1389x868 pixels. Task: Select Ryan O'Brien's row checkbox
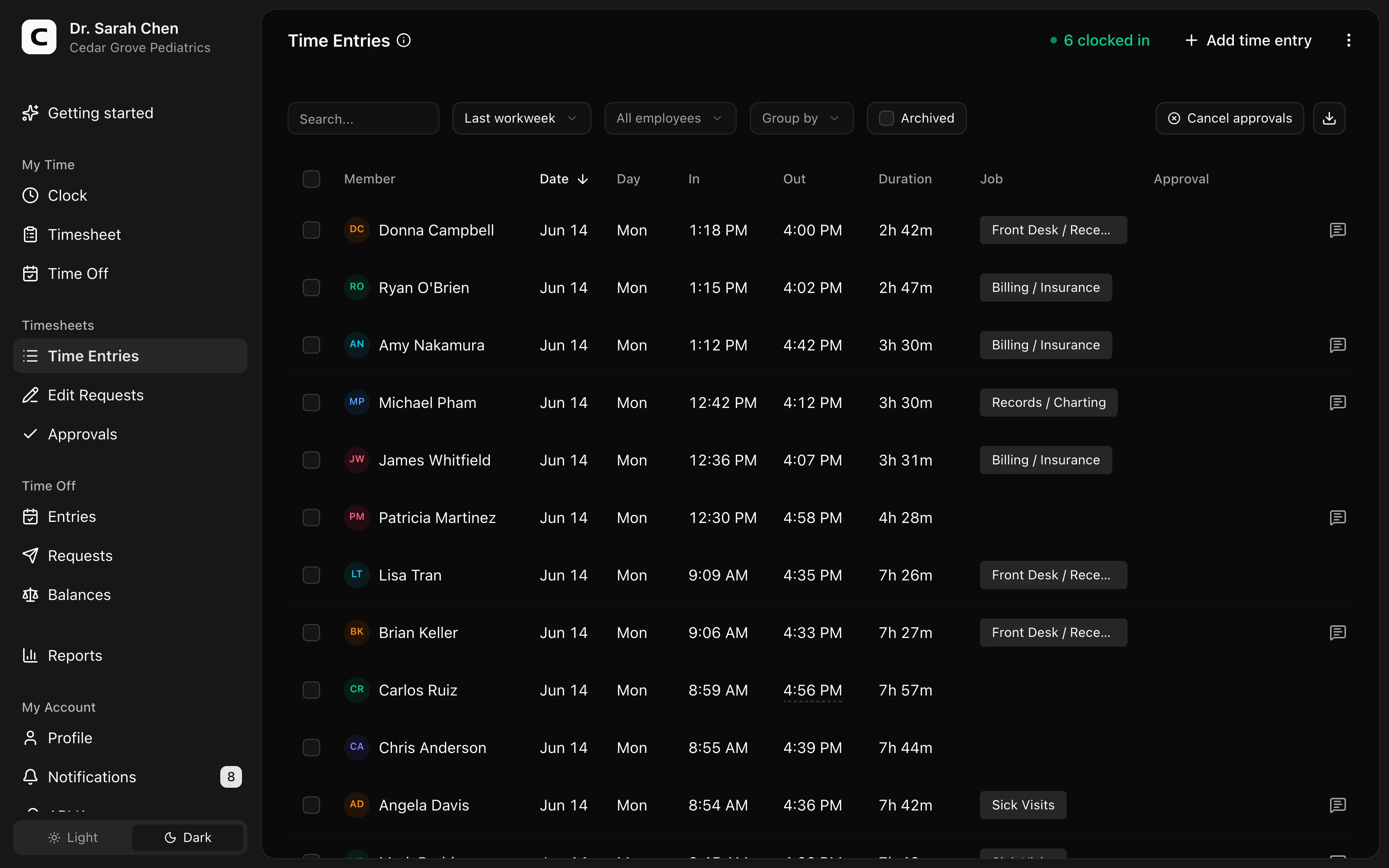point(311,288)
